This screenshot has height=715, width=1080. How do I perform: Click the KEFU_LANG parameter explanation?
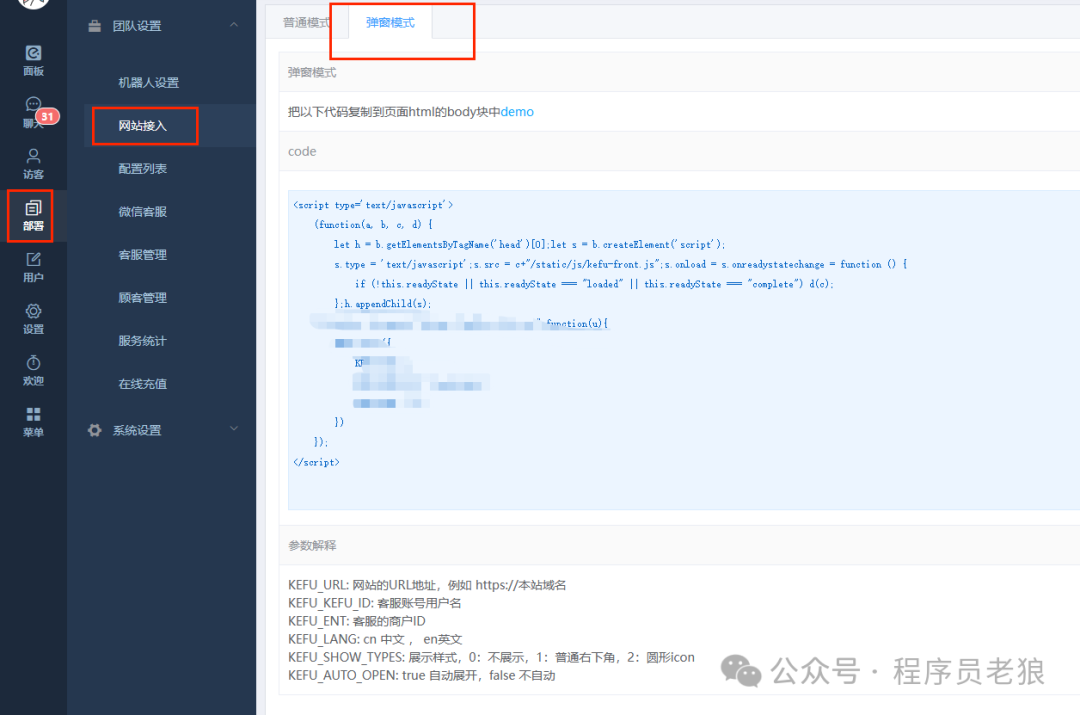click(x=375, y=639)
